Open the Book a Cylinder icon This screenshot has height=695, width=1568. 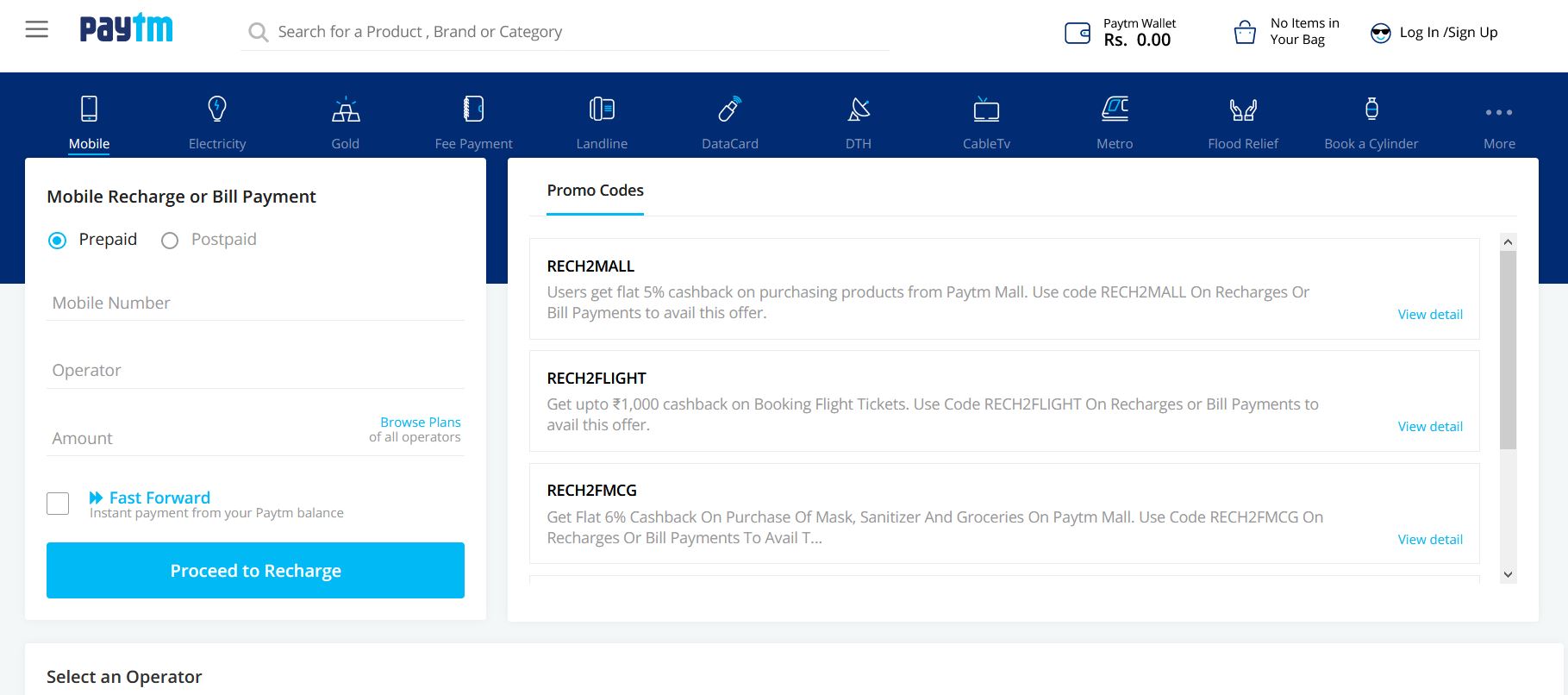[x=1371, y=109]
